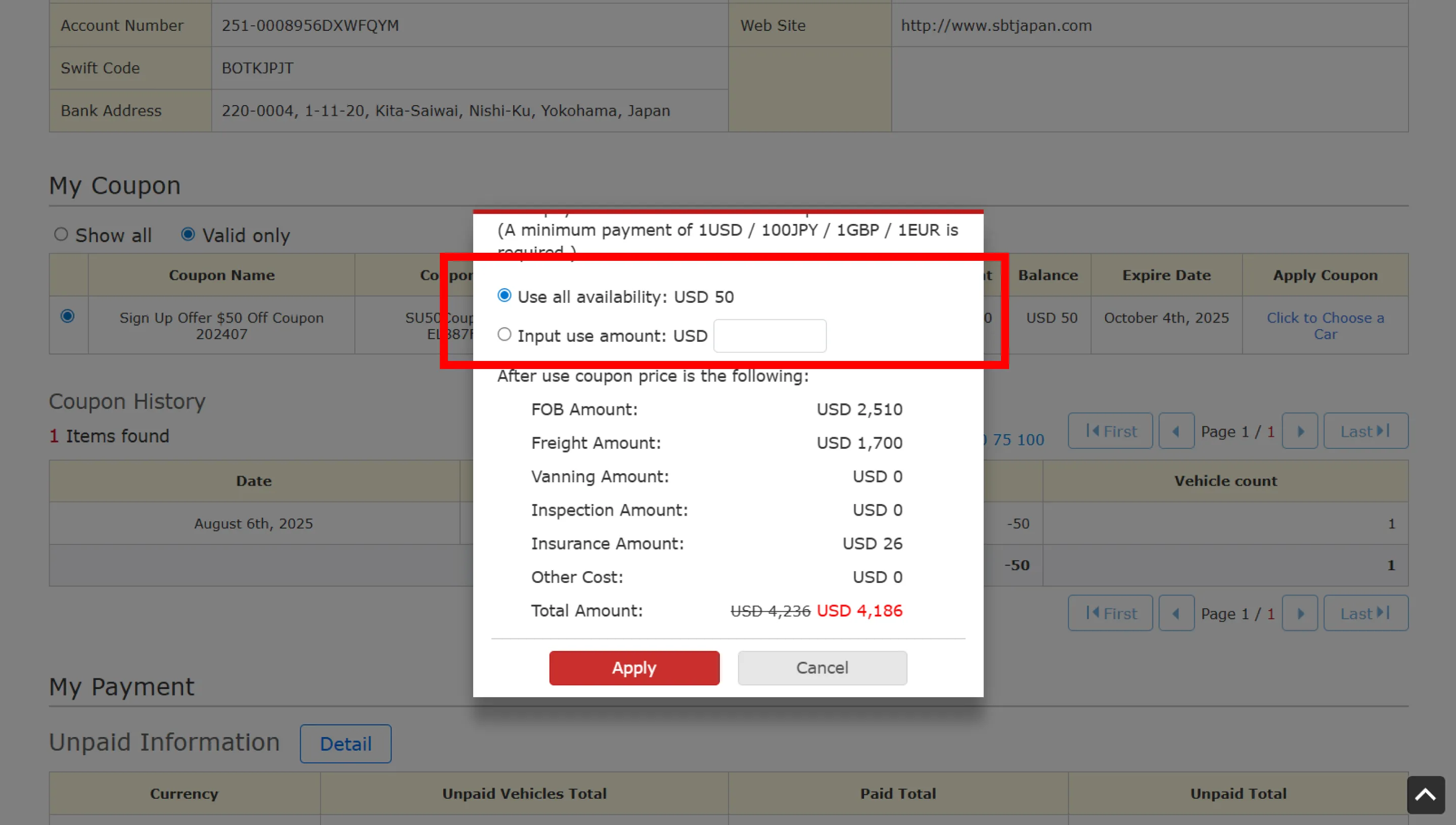Jump to First page in upper pagination

coord(1110,431)
